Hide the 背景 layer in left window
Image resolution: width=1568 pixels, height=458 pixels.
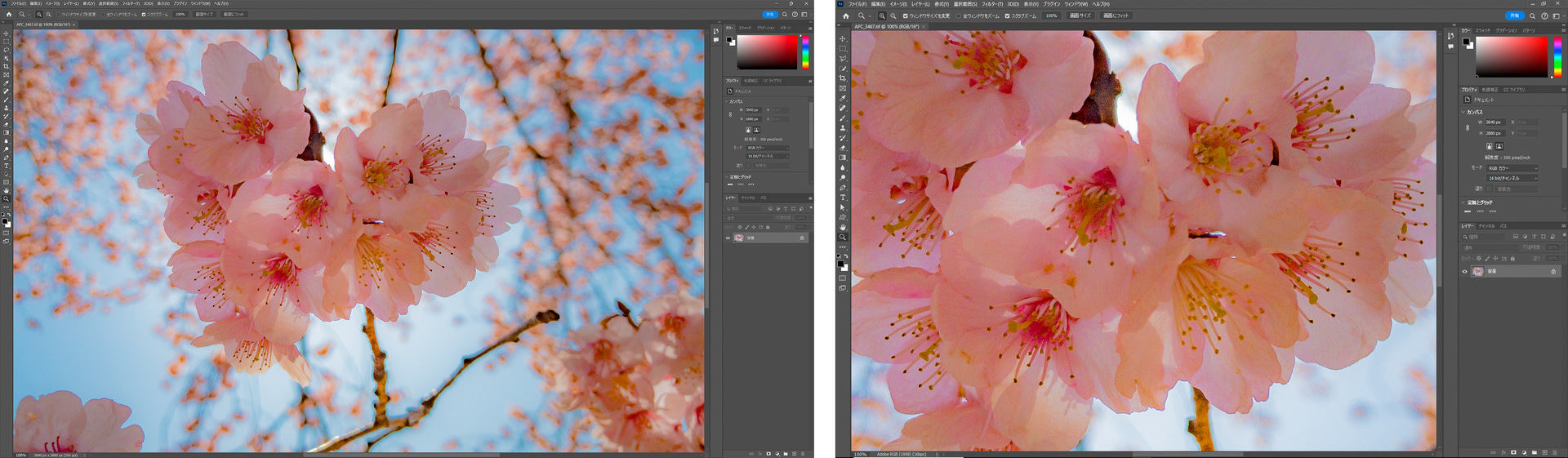(728, 238)
